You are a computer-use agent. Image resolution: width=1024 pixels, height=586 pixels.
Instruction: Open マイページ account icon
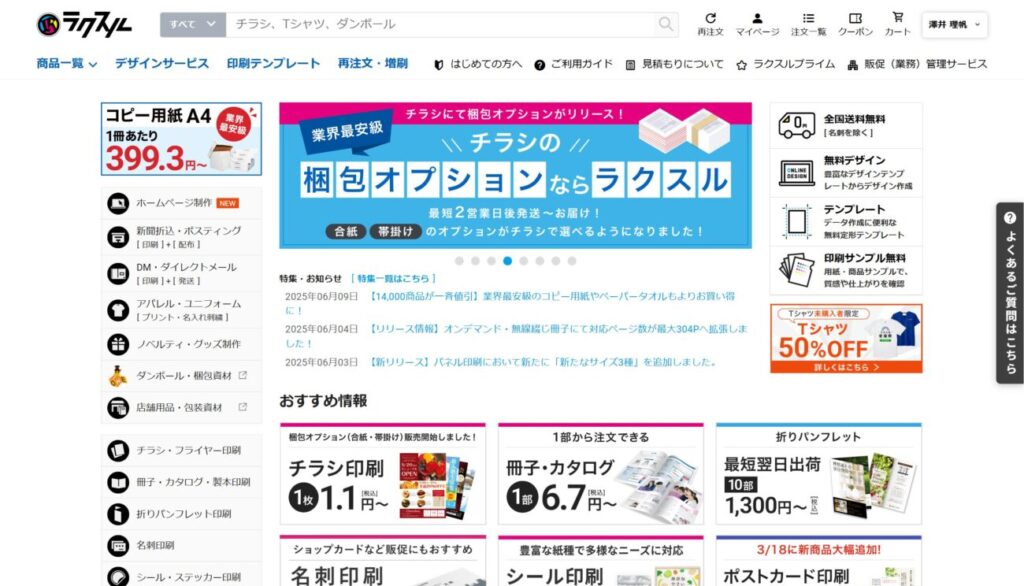point(757,18)
